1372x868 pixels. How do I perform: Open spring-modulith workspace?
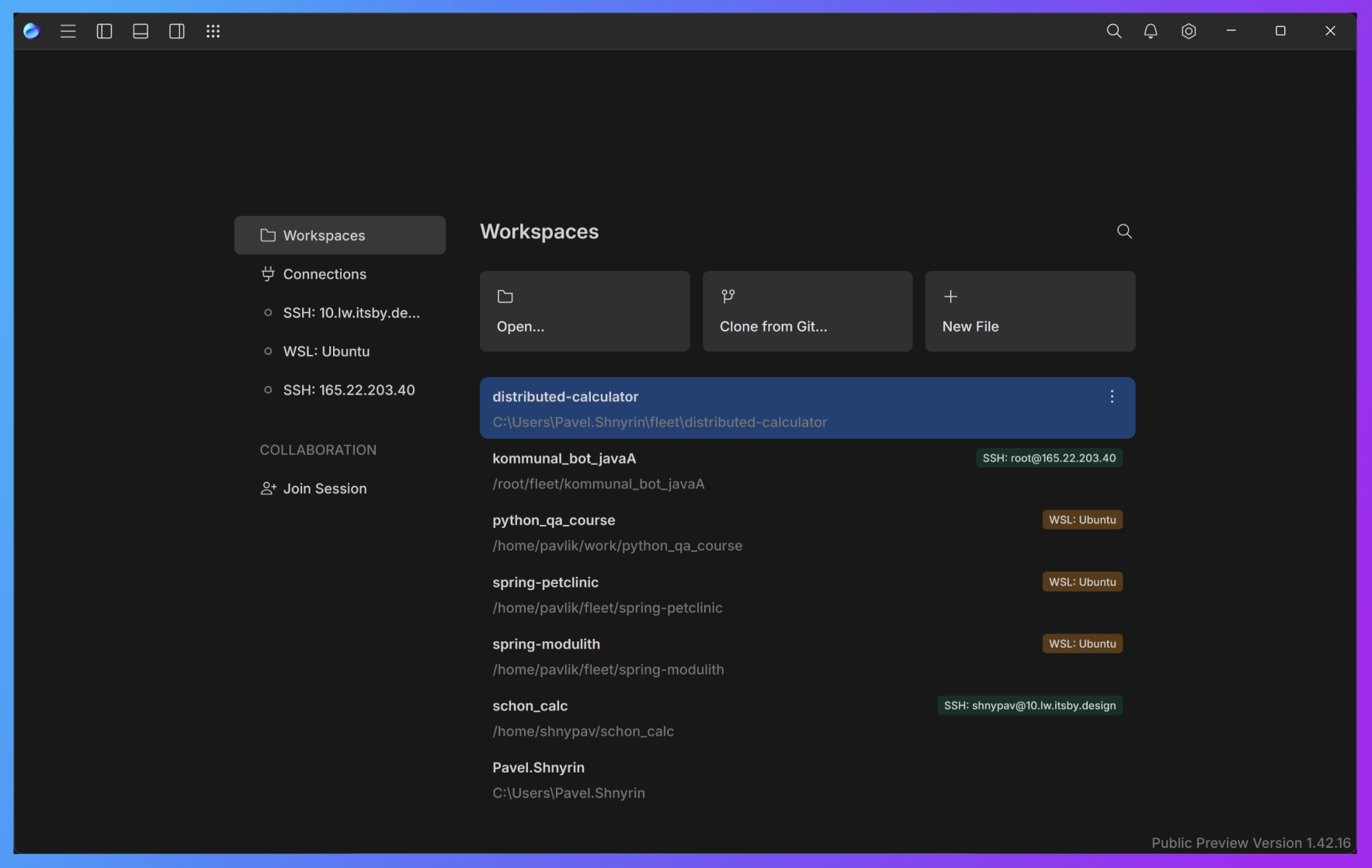point(808,656)
